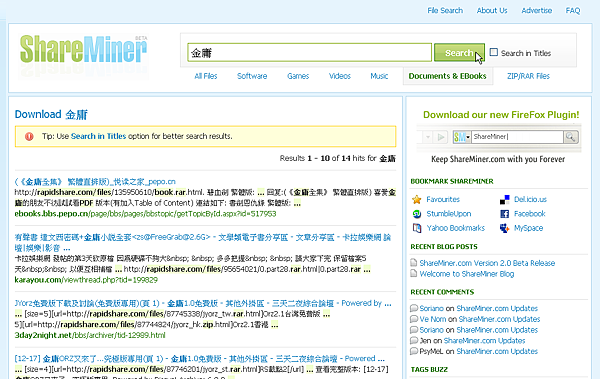This screenshot has width=600, height=379.
Task: Open Welcome to ShareMiner Blog post
Action: (x=467, y=274)
